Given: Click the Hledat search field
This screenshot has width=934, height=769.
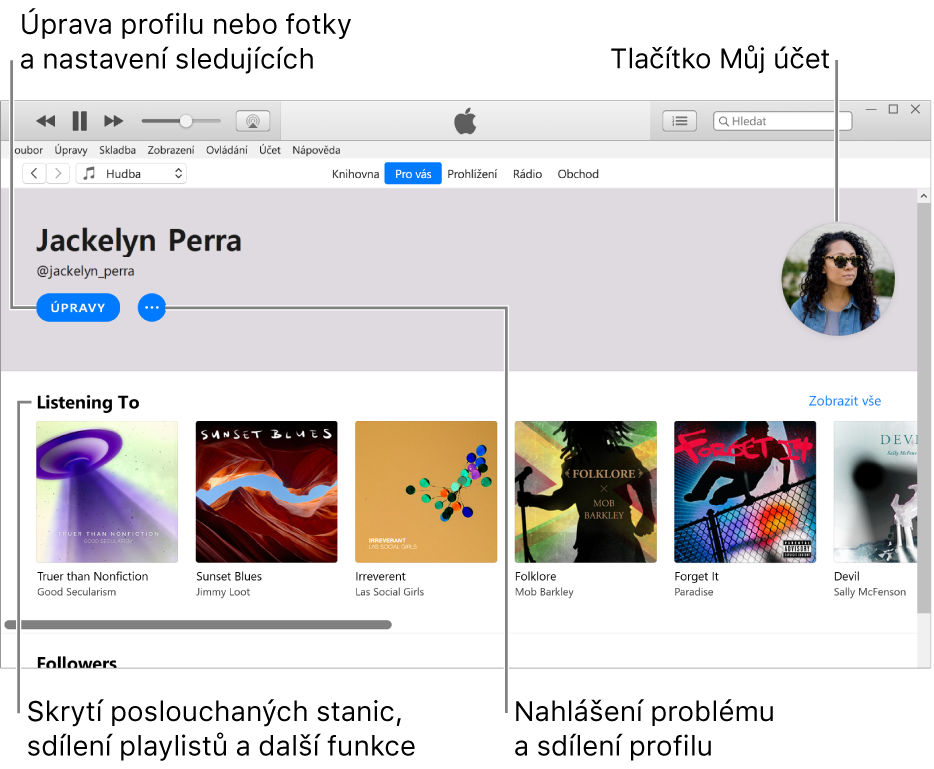Looking at the screenshot, I should pyautogui.click(x=782, y=120).
